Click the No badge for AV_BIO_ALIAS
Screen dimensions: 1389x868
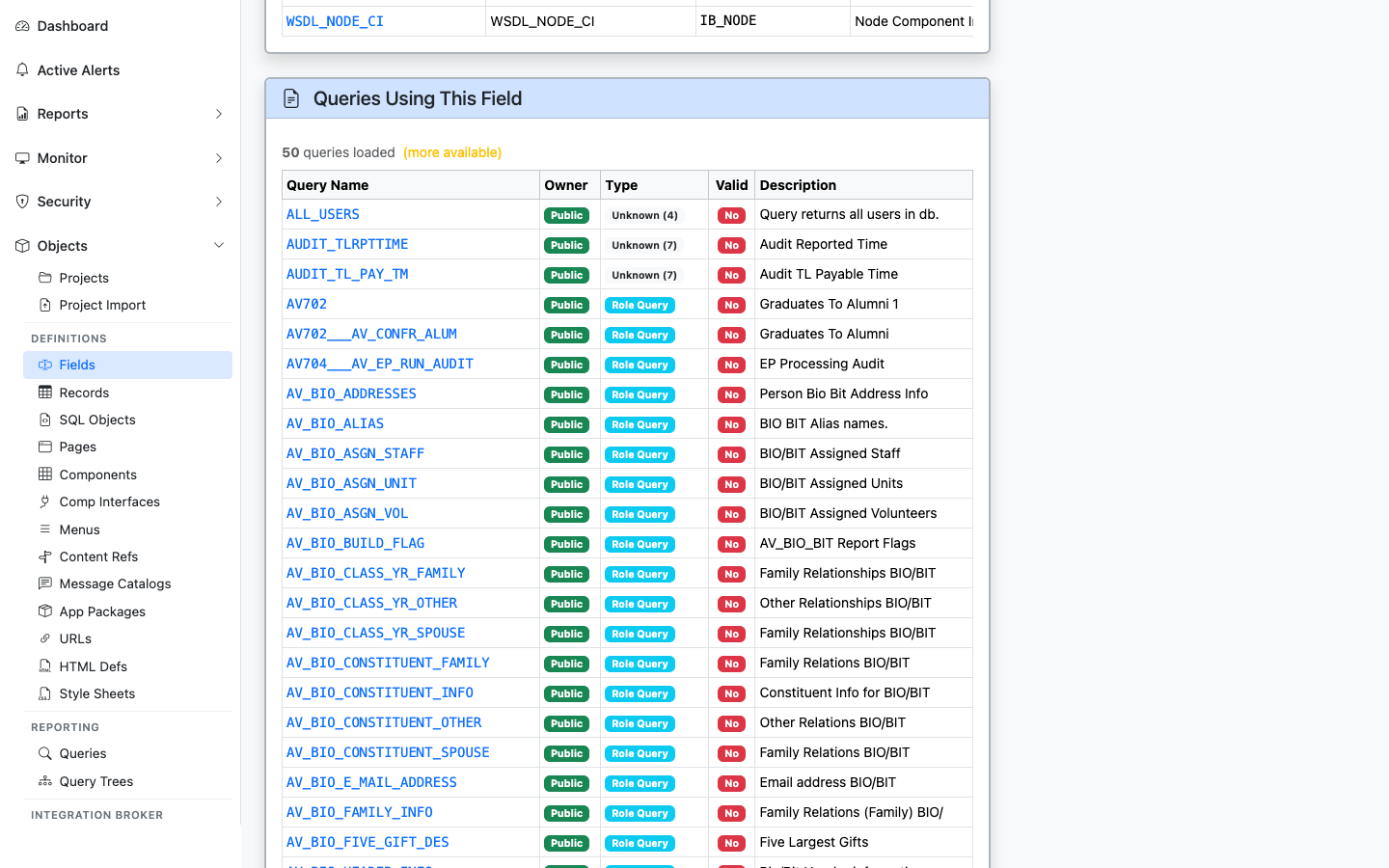click(x=732, y=424)
